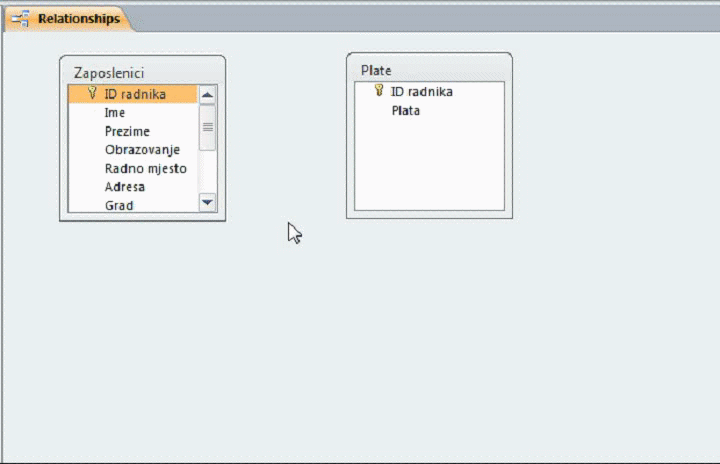This screenshot has width=720, height=464.
Task: Click the primary key icon in Zaposlenici
Action: pos(92,94)
